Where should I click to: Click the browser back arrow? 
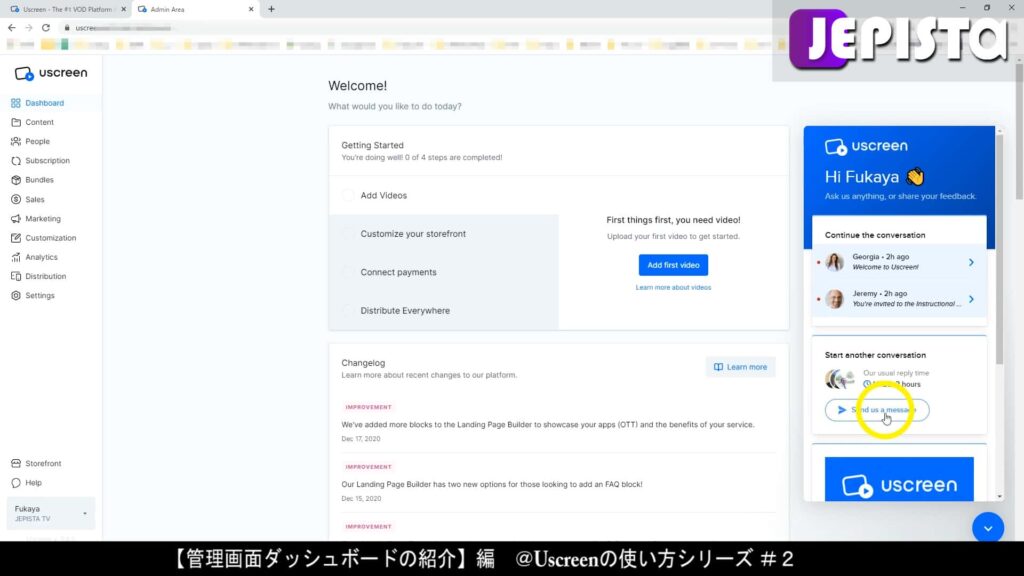[x=12, y=27]
